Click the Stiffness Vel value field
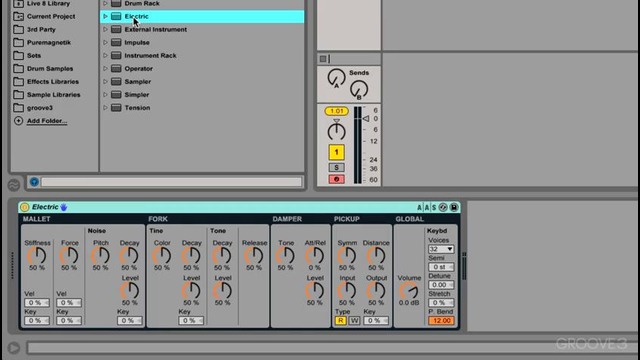Screen dimensions: 640x360 [x=37, y=303]
